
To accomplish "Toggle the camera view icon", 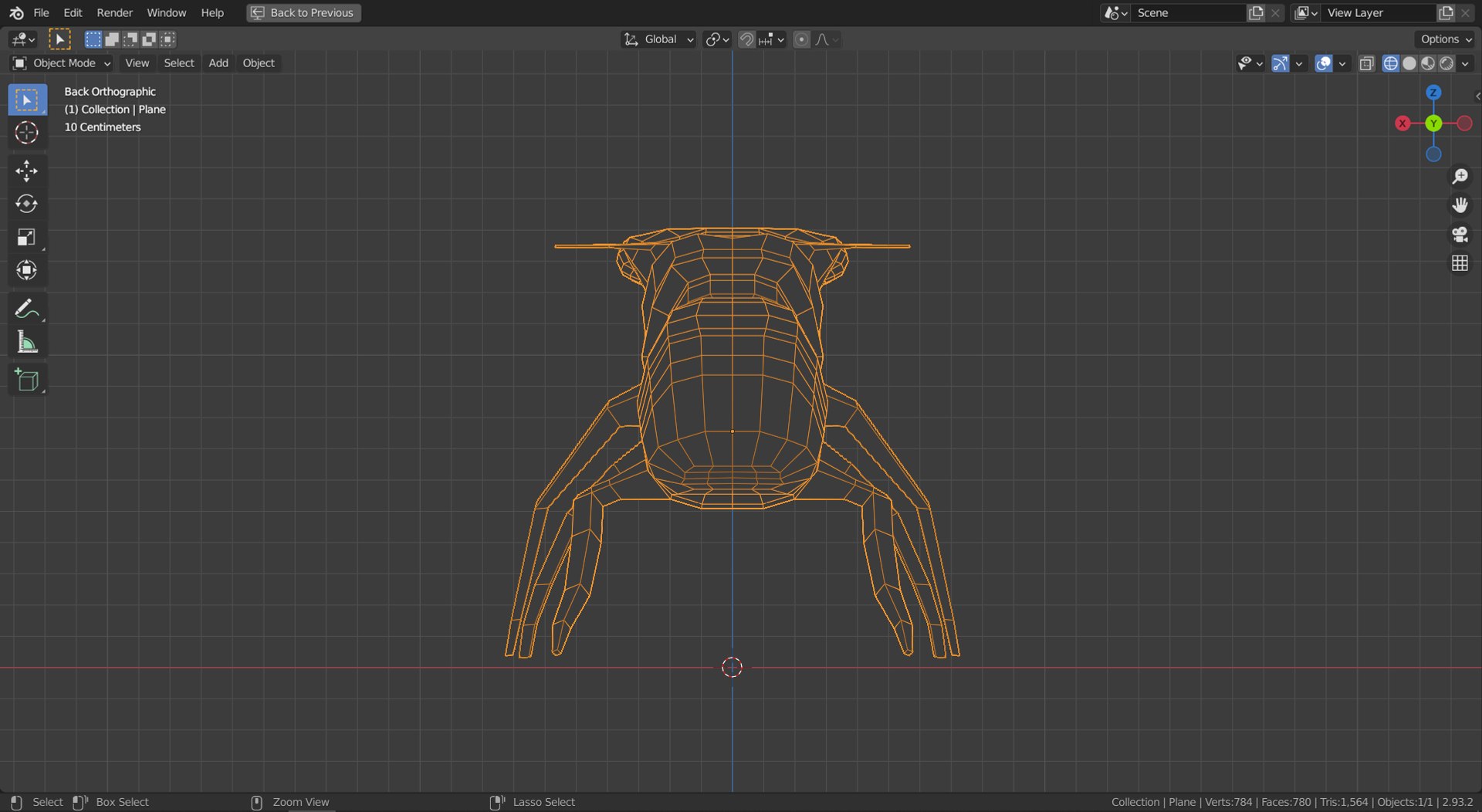I will (x=1460, y=235).
